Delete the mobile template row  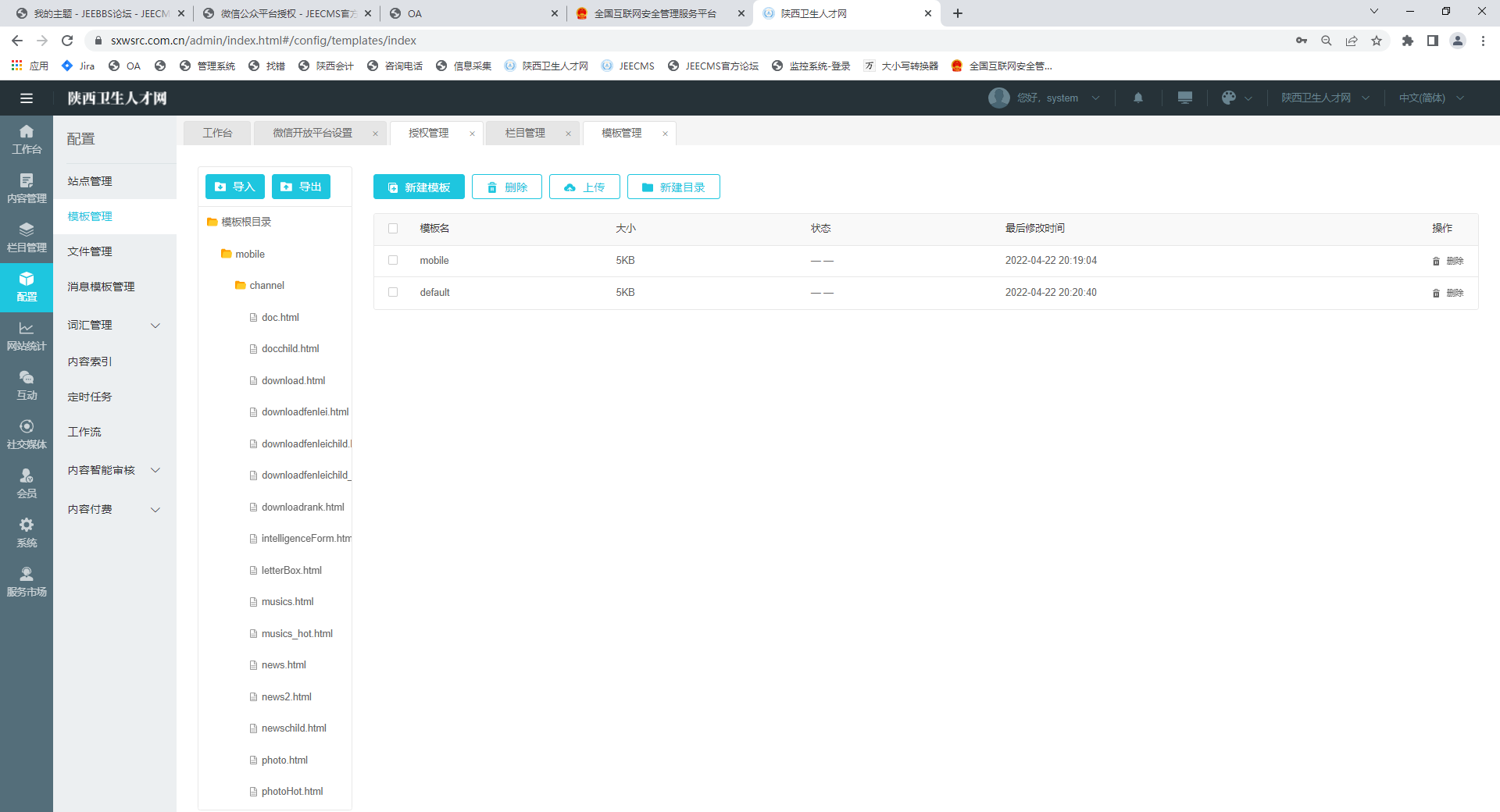coord(1448,261)
